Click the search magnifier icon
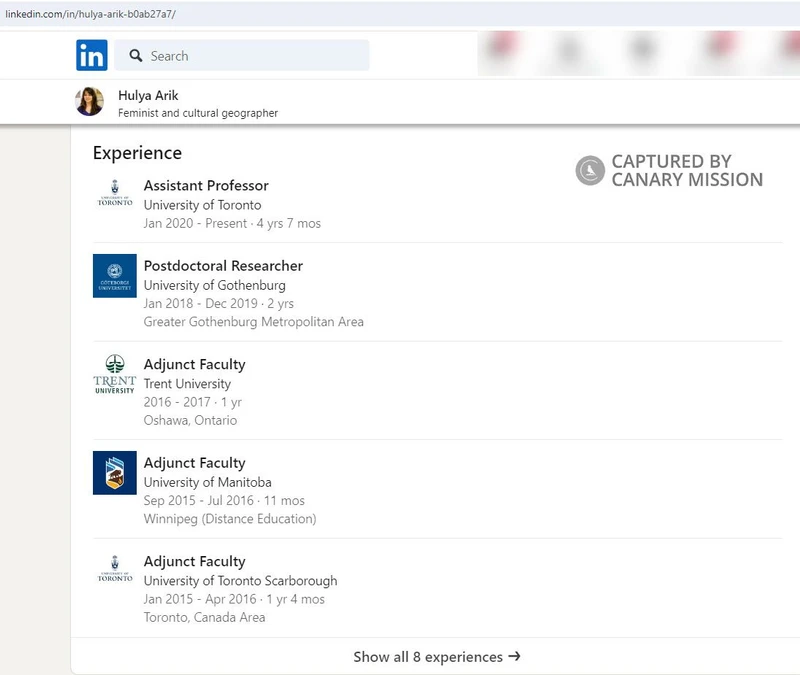800x675 pixels. coord(136,56)
